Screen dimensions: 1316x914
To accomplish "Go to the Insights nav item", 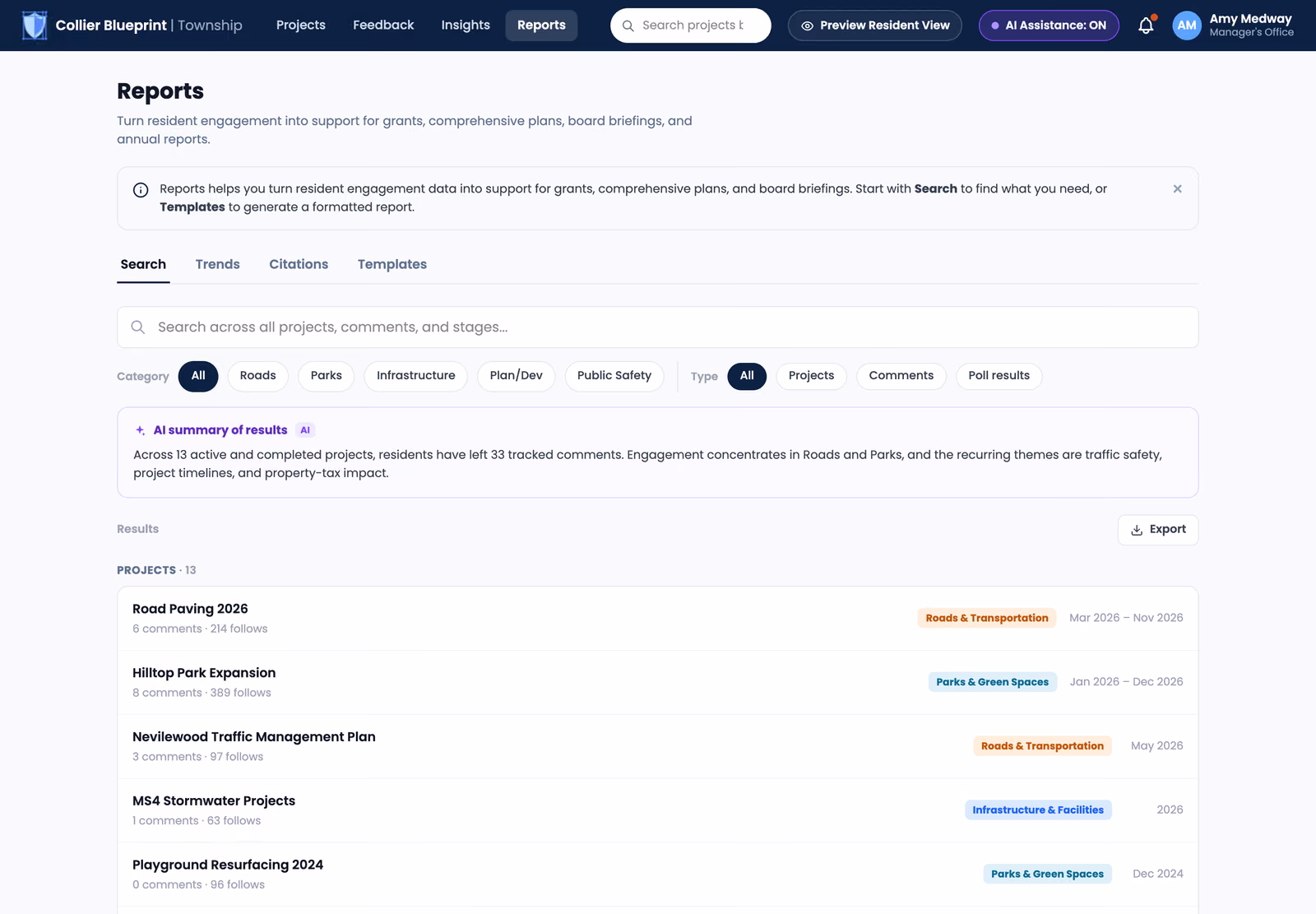I will tap(466, 26).
